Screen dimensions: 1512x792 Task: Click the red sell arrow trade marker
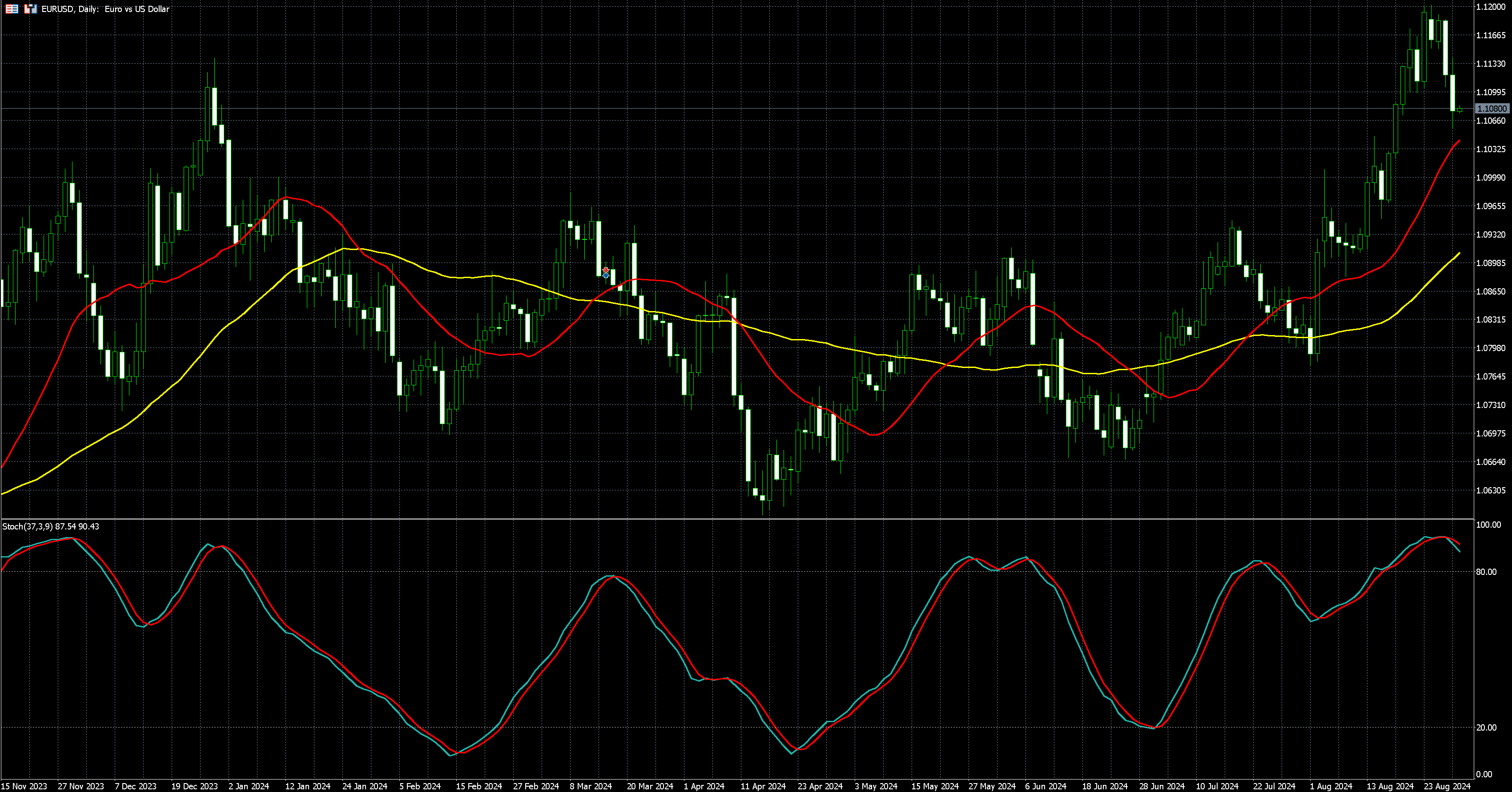(x=606, y=270)
